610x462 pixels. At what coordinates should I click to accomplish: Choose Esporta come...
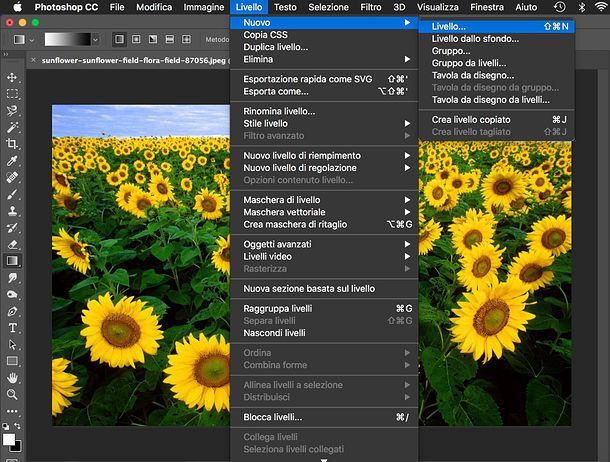coord(324,91)
